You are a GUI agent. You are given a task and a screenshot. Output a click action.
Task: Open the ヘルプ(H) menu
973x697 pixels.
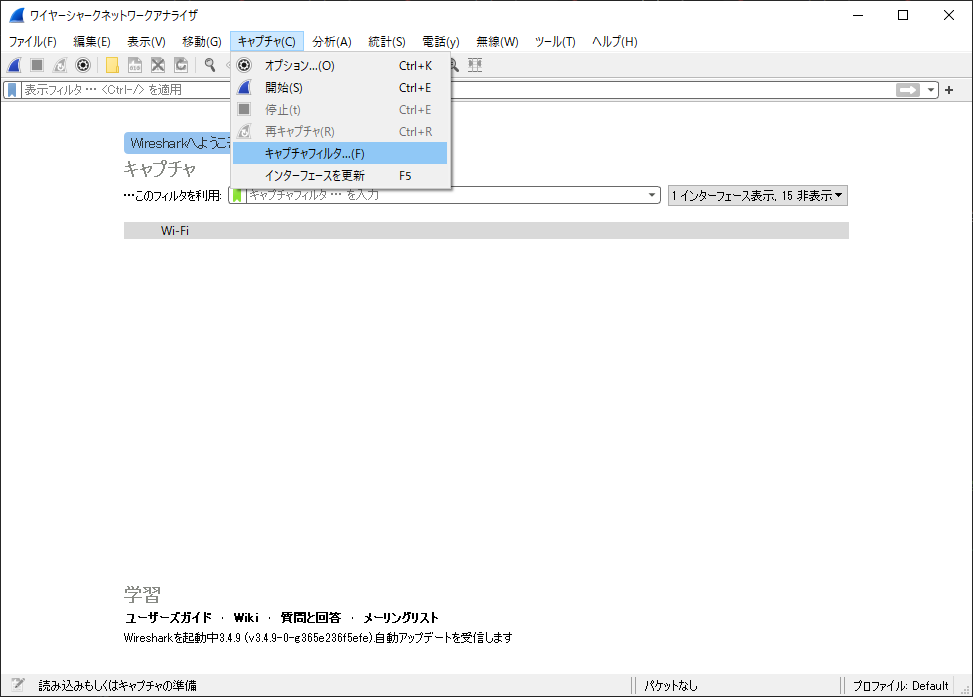pyautogui.click(x=614, y=42)
